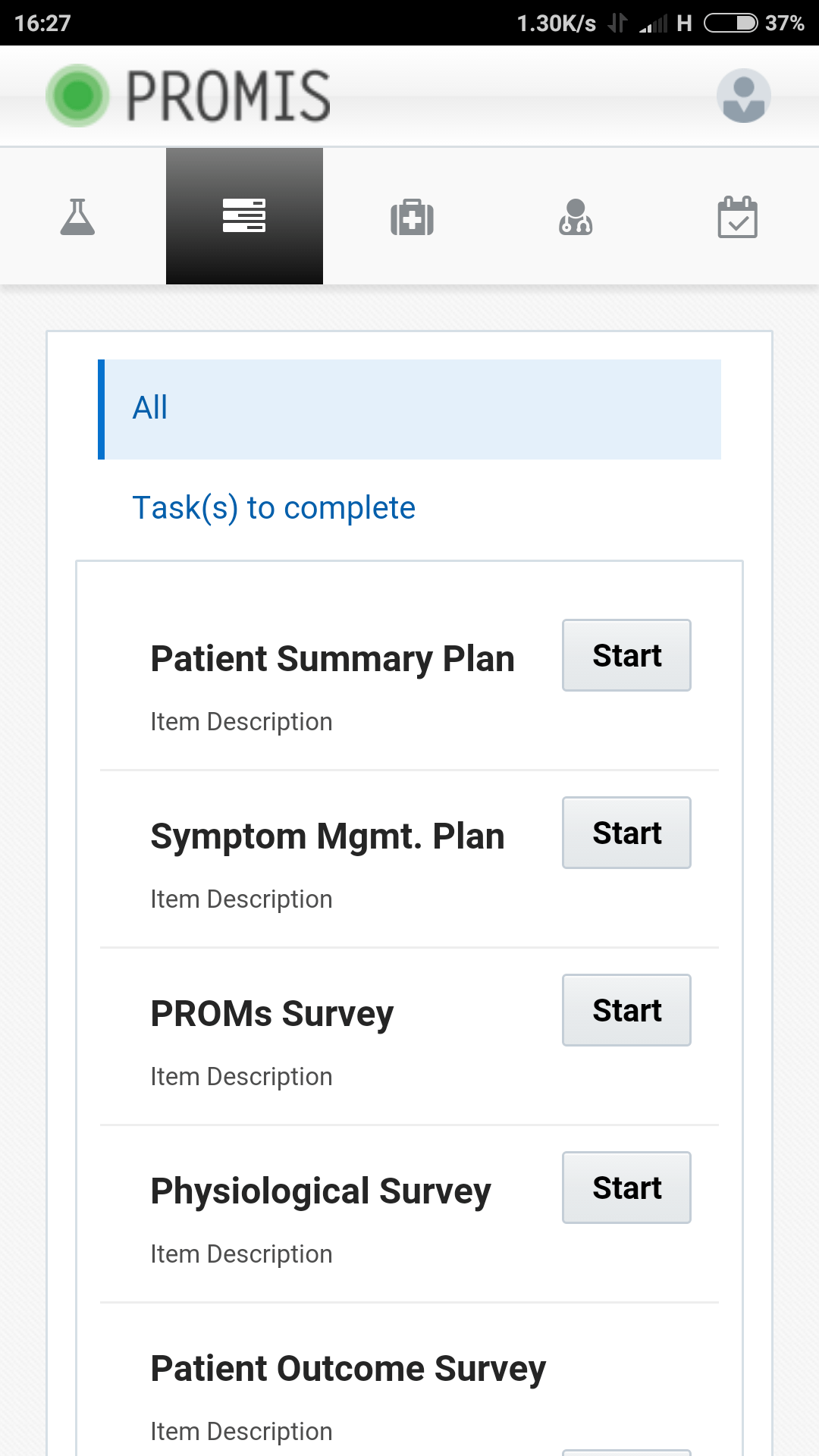This screenshot has width=819, height=1456.
Task: Select Task(s) to complete filter
Action: [274, 508]
